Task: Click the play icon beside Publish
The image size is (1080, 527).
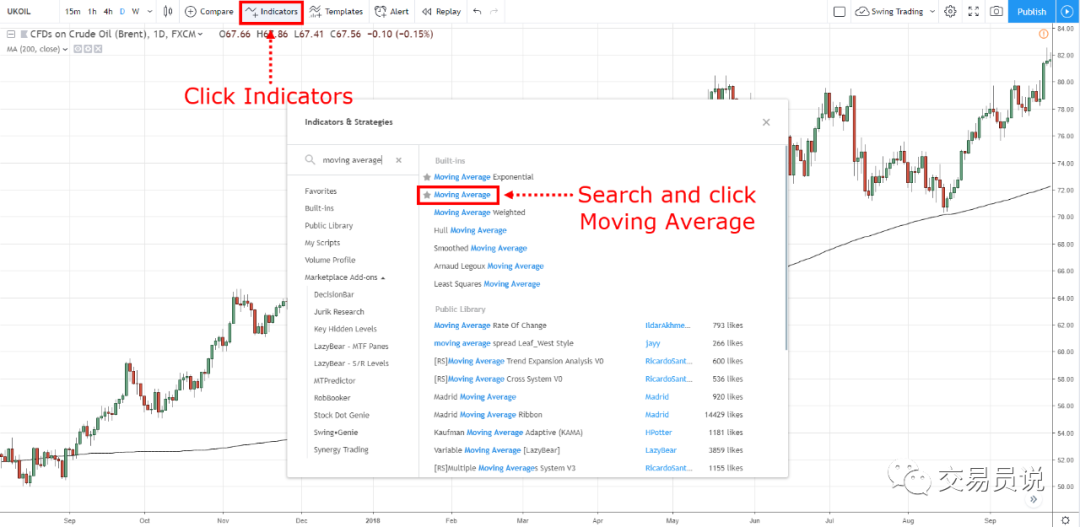Action: click(1068, 11)
